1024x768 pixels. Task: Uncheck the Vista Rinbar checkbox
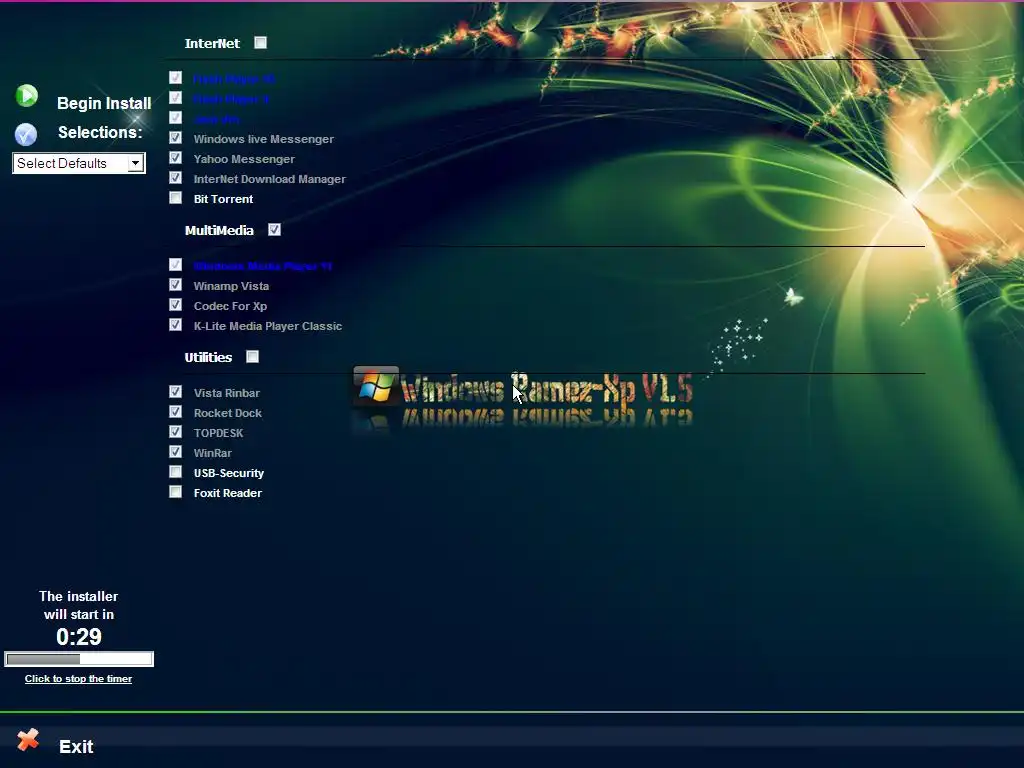click(x=175, y=392)
